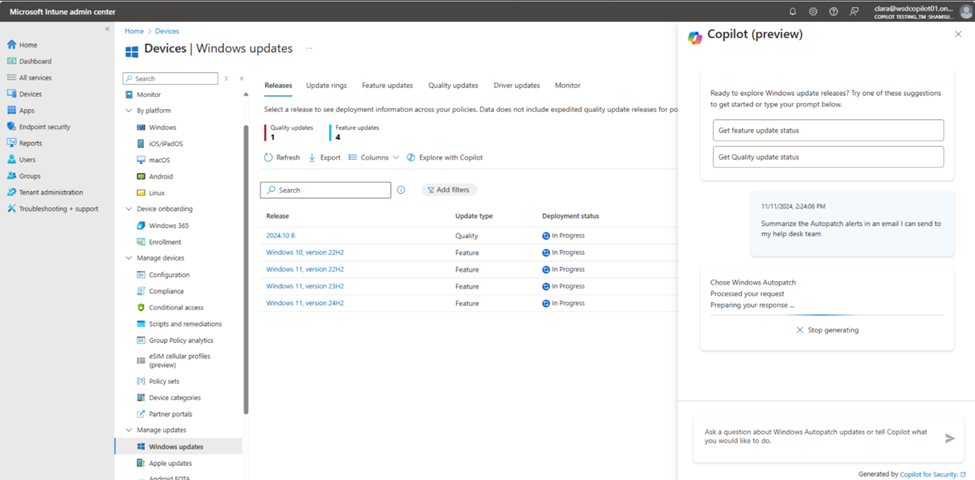975x480 pixels.
Task: Collapse the left navigation with double chevron
Action: click(108, 29)
